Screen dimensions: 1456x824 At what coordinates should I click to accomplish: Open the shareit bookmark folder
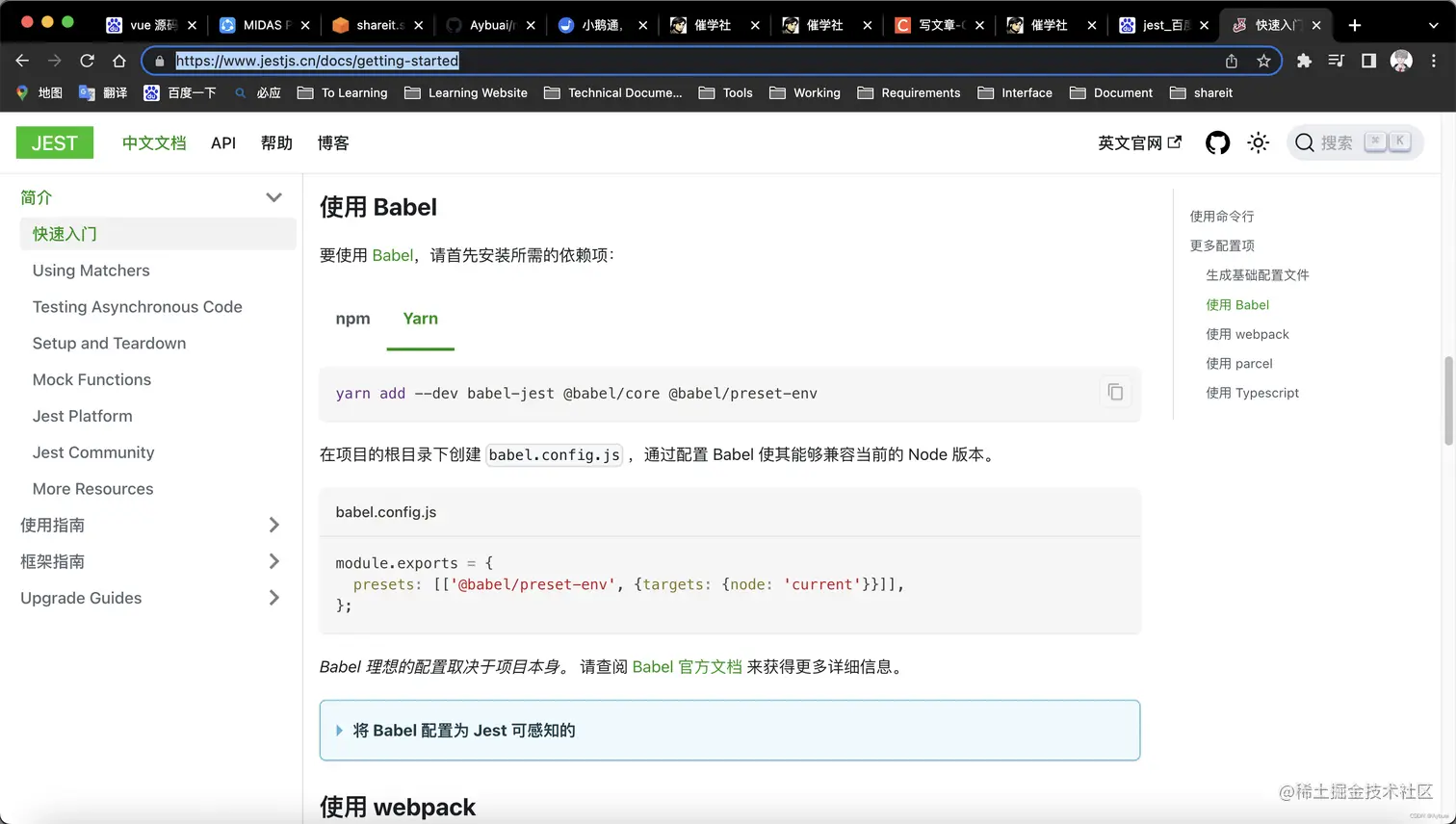(x=1201, y=92)
